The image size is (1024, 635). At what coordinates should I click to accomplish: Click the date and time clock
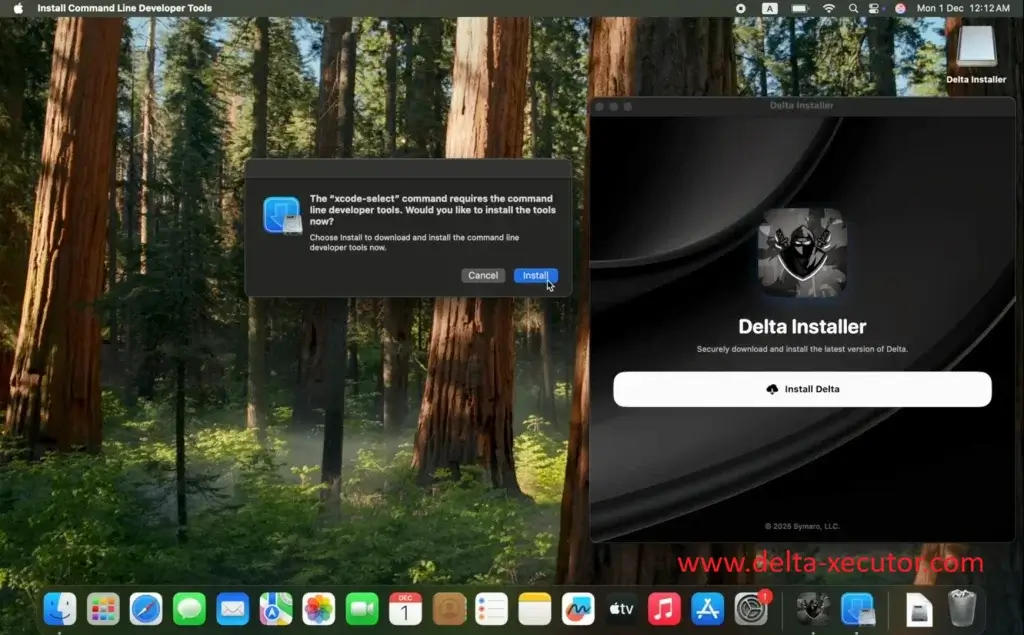tap(963, 8)
